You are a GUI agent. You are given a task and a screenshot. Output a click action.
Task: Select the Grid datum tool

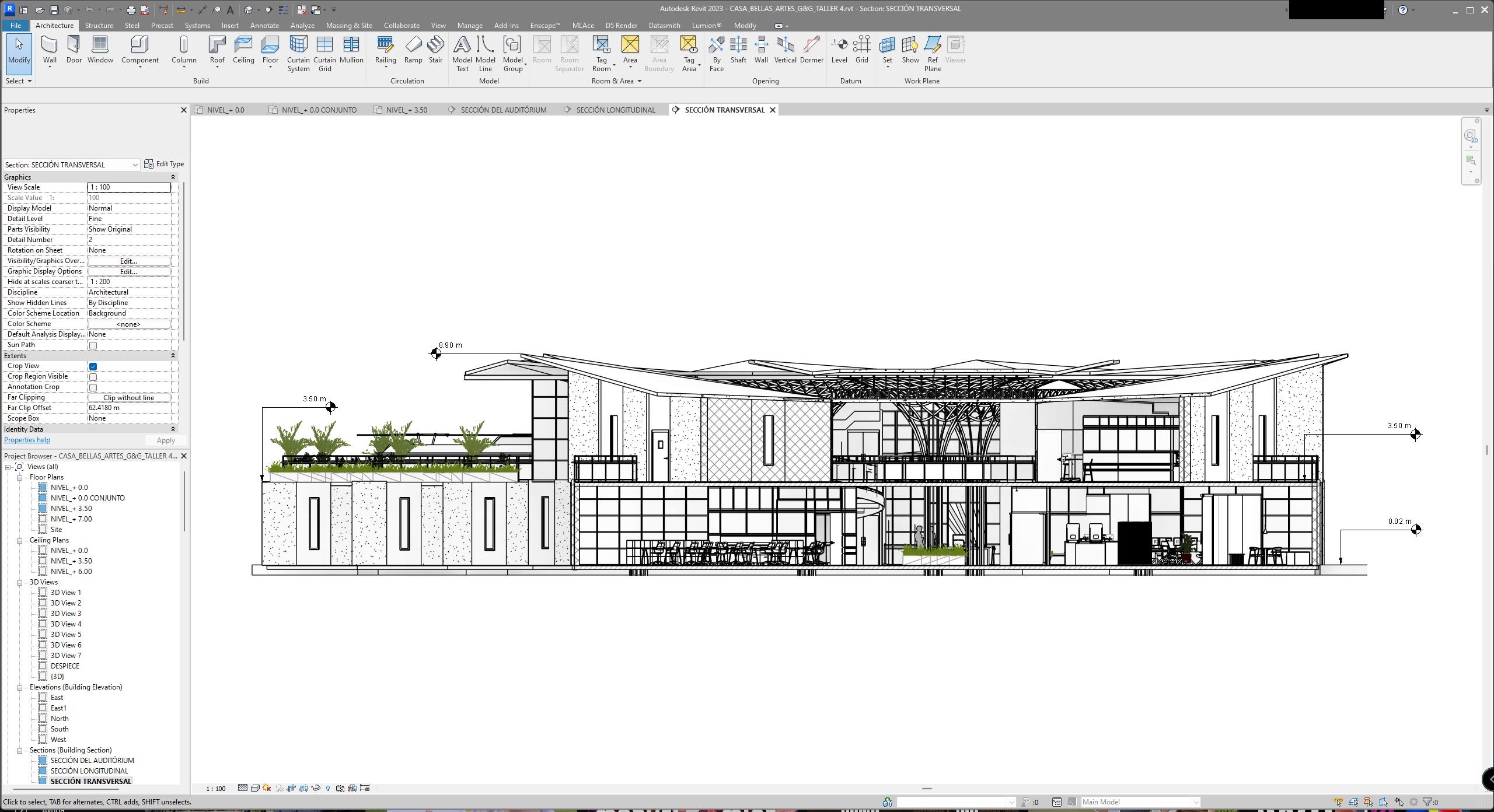tap(862, 50)
